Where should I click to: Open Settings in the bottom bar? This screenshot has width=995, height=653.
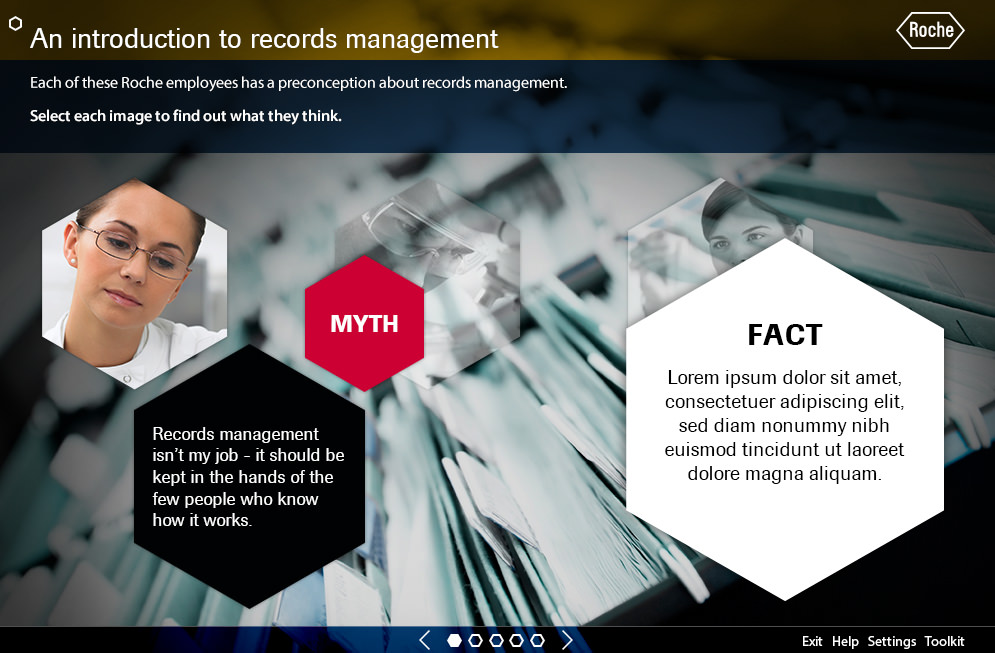tap(891, 641)
